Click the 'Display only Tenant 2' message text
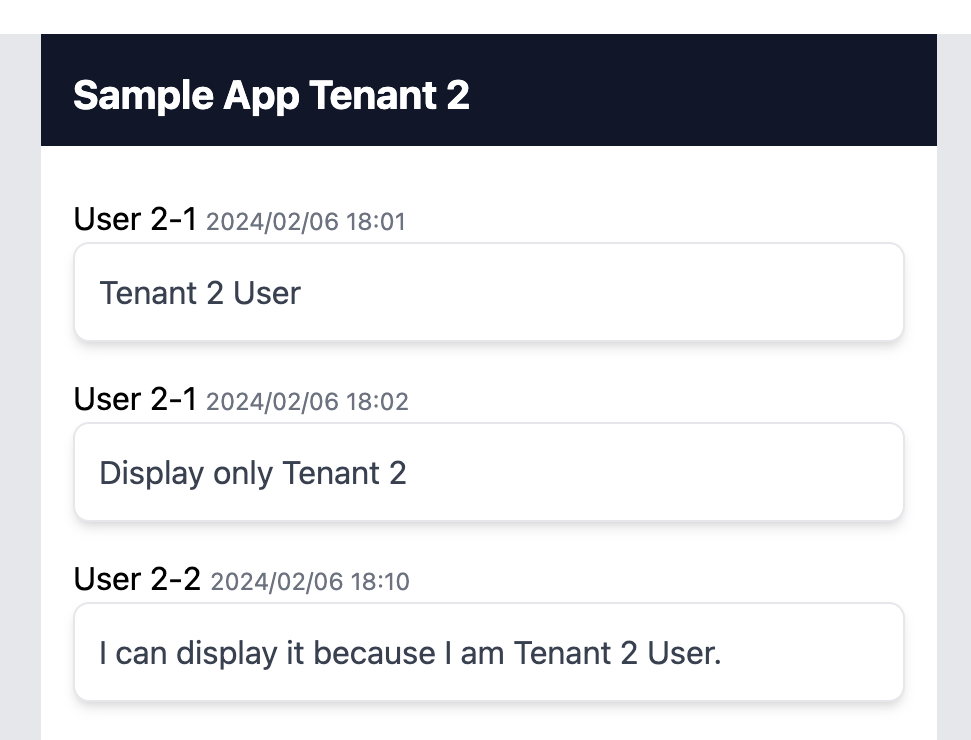Viewport: 971px width, 740px height. [x=253, y=473]
